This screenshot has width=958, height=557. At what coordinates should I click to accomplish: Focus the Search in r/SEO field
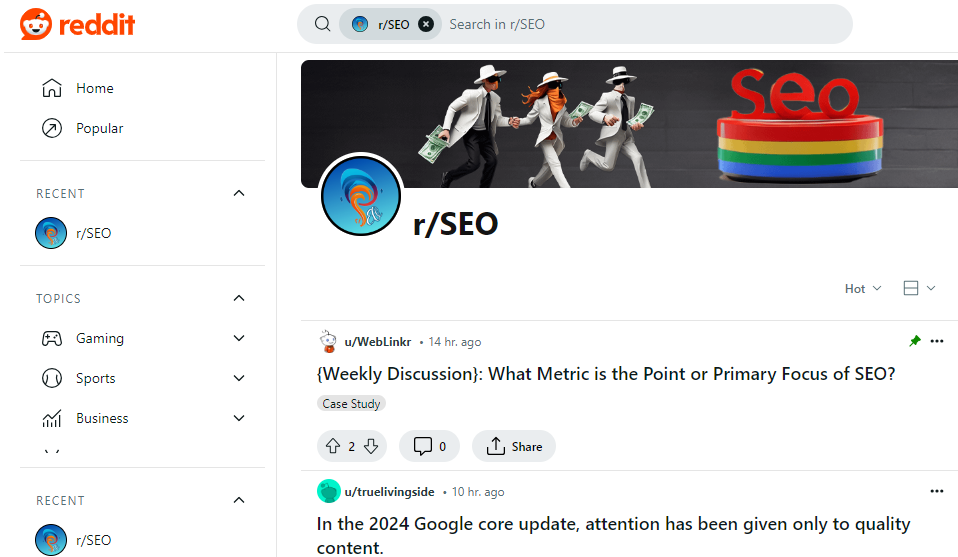640,24
